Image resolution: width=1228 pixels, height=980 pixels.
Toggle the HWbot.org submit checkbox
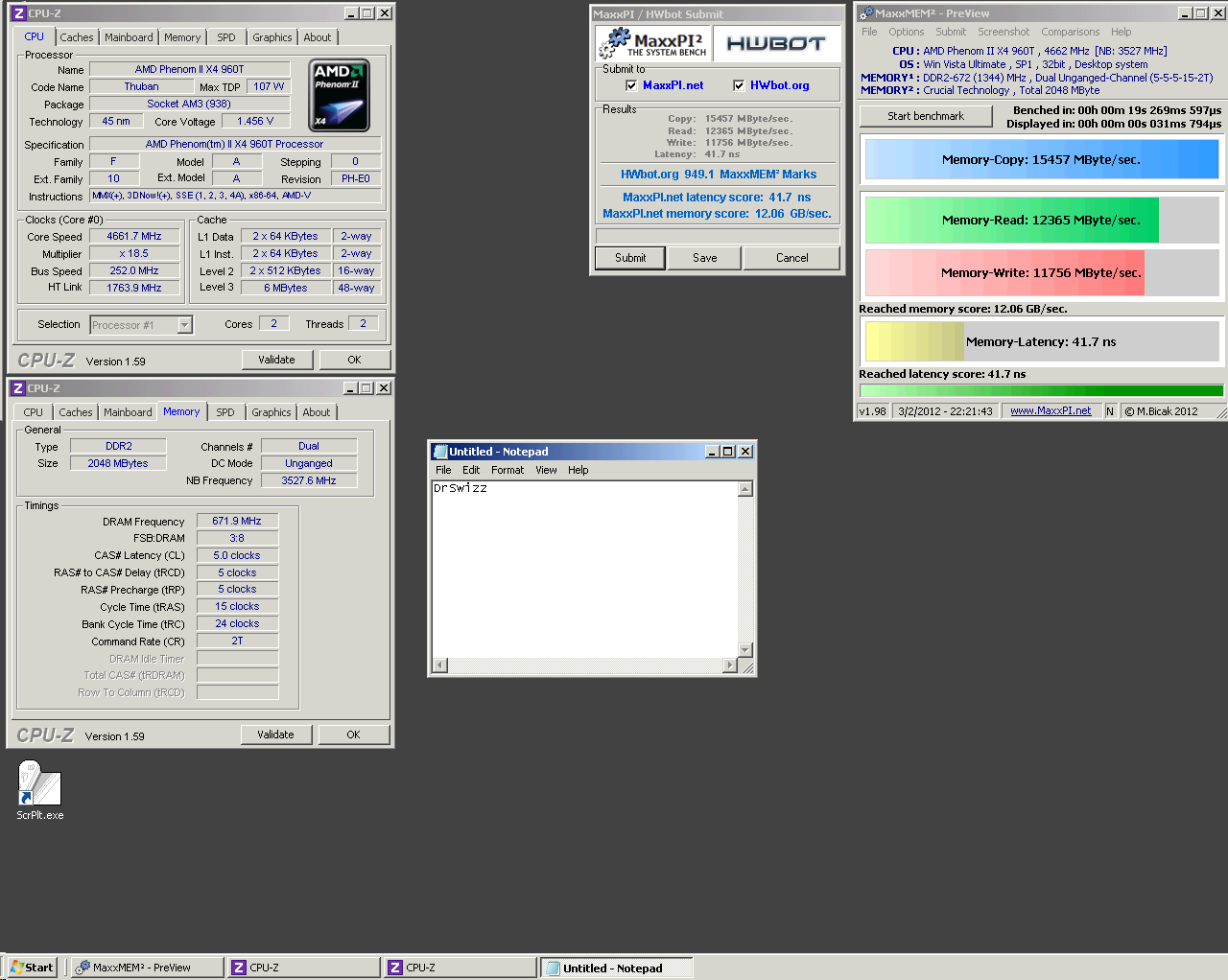tap(739, 85)
